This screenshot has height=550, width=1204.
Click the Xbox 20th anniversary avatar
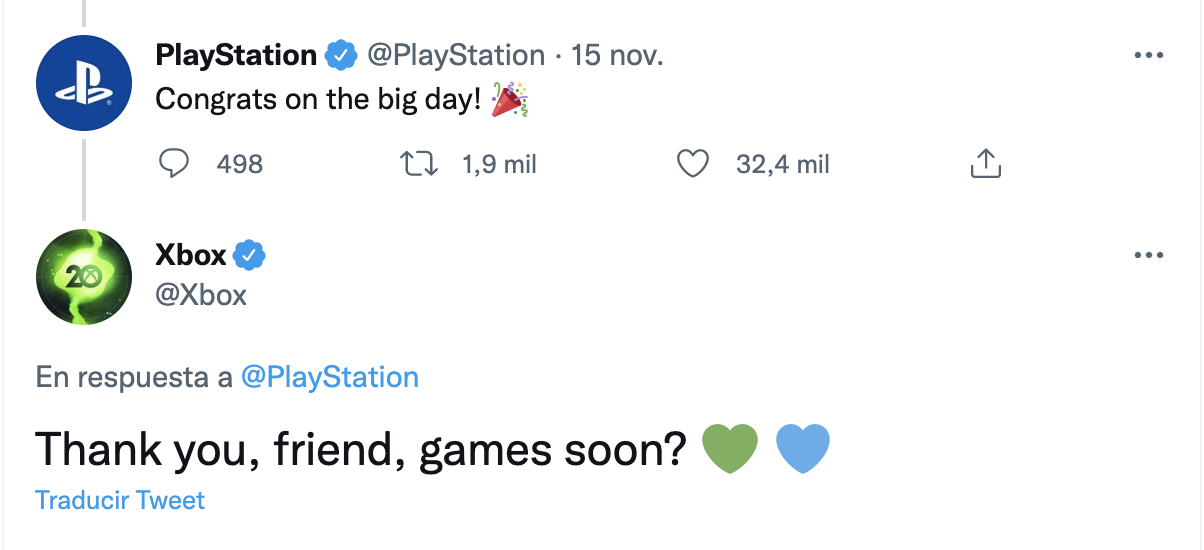[x=84, y=278]
